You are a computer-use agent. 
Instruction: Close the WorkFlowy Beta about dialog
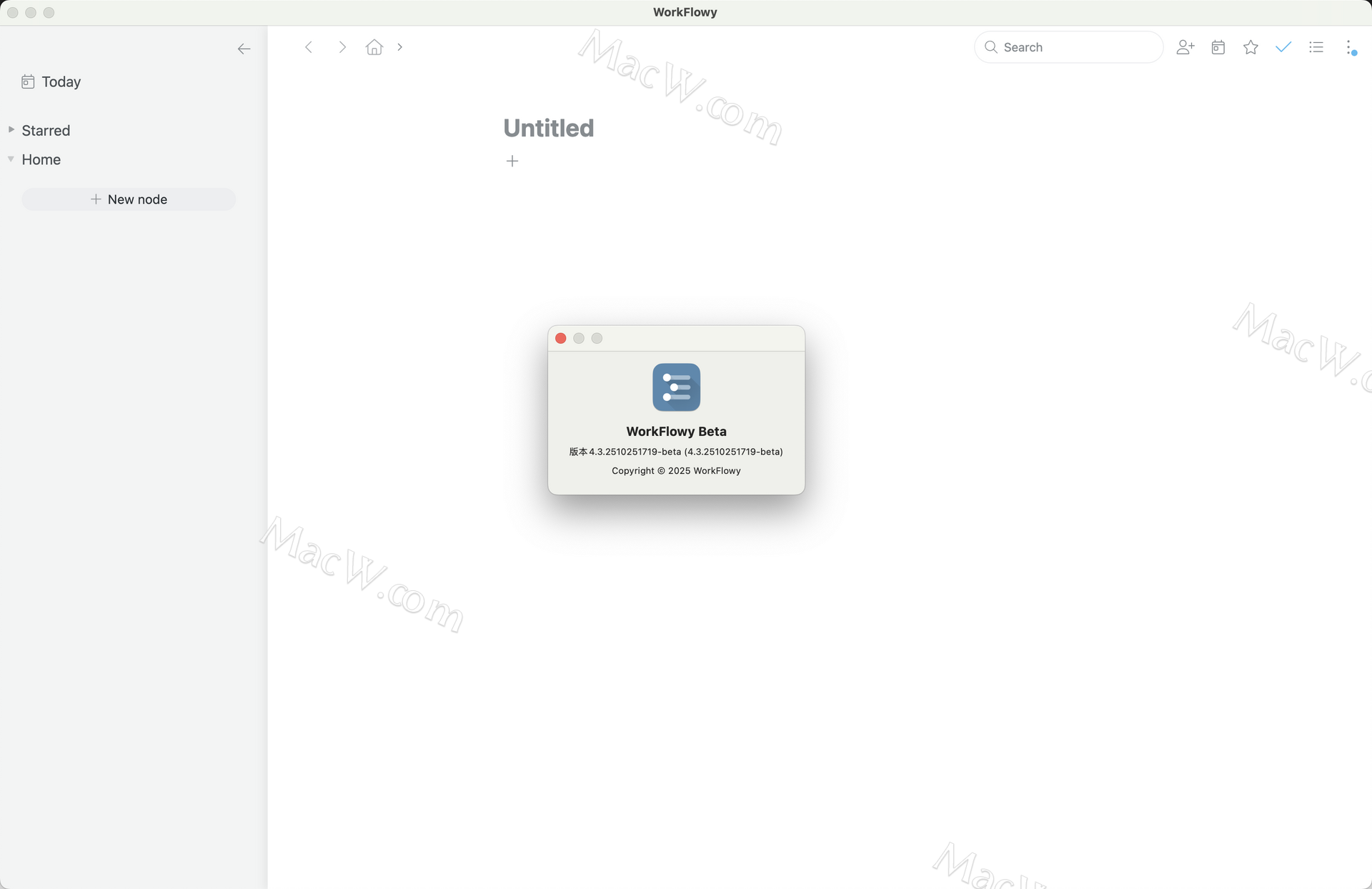561,338
